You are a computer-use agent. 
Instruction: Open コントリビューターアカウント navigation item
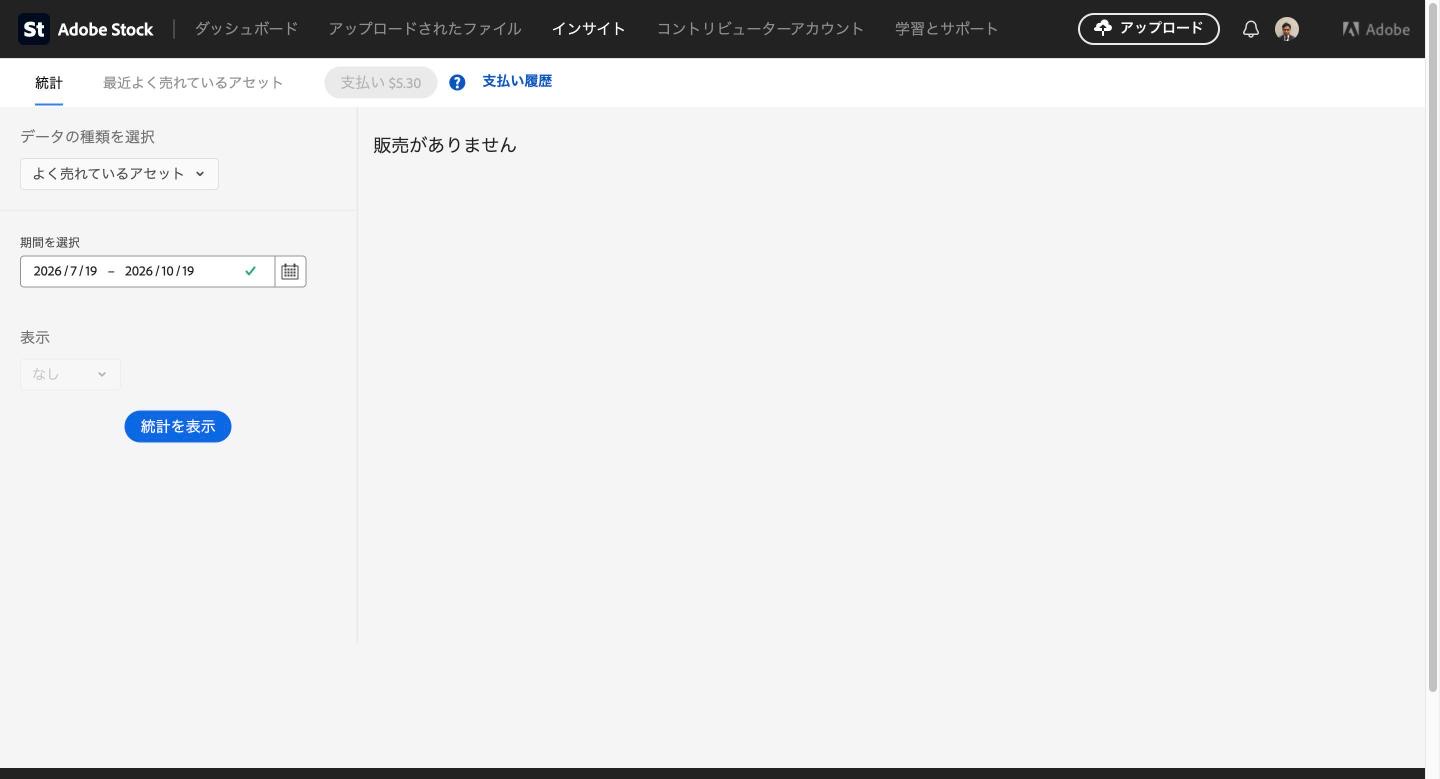760,29
